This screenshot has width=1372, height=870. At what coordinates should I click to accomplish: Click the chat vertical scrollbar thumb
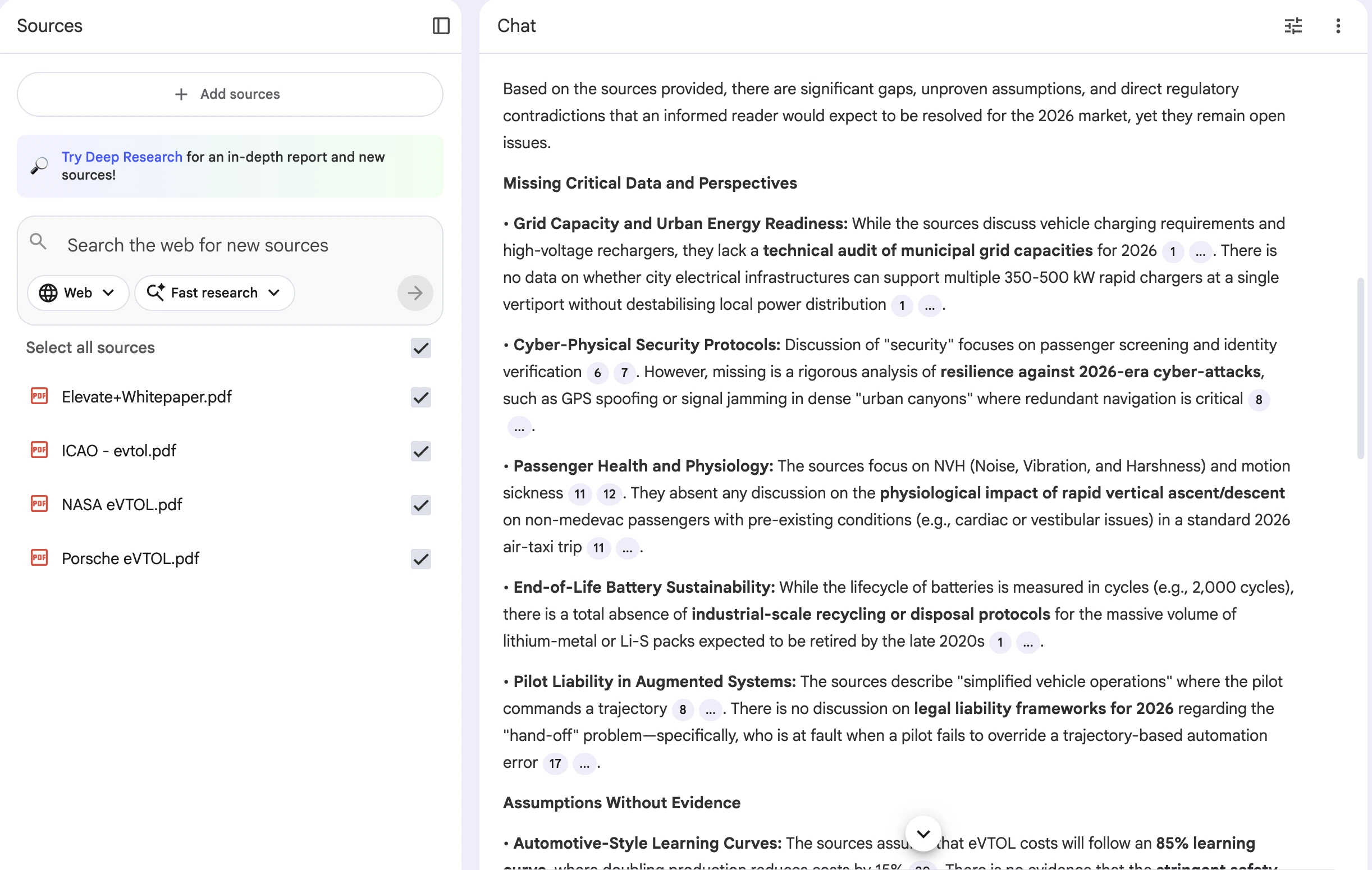(1361, 368)
